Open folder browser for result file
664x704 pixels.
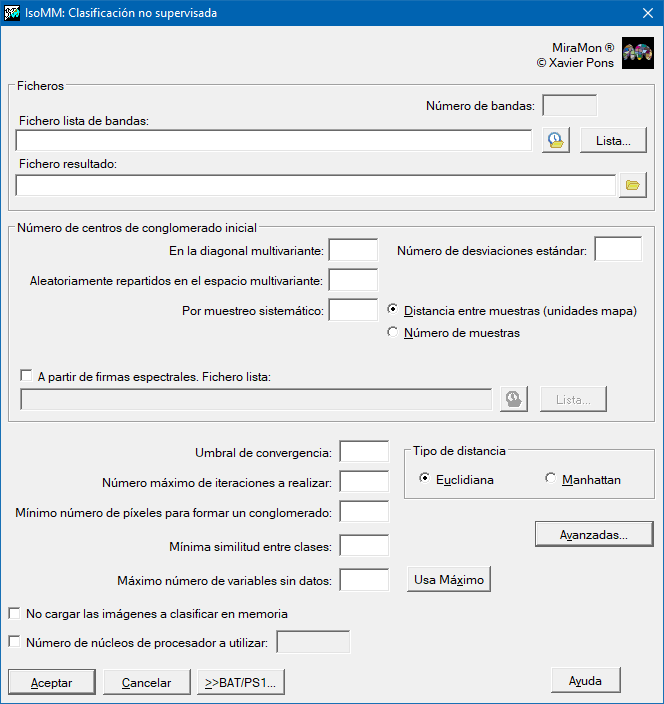[632, 185]
